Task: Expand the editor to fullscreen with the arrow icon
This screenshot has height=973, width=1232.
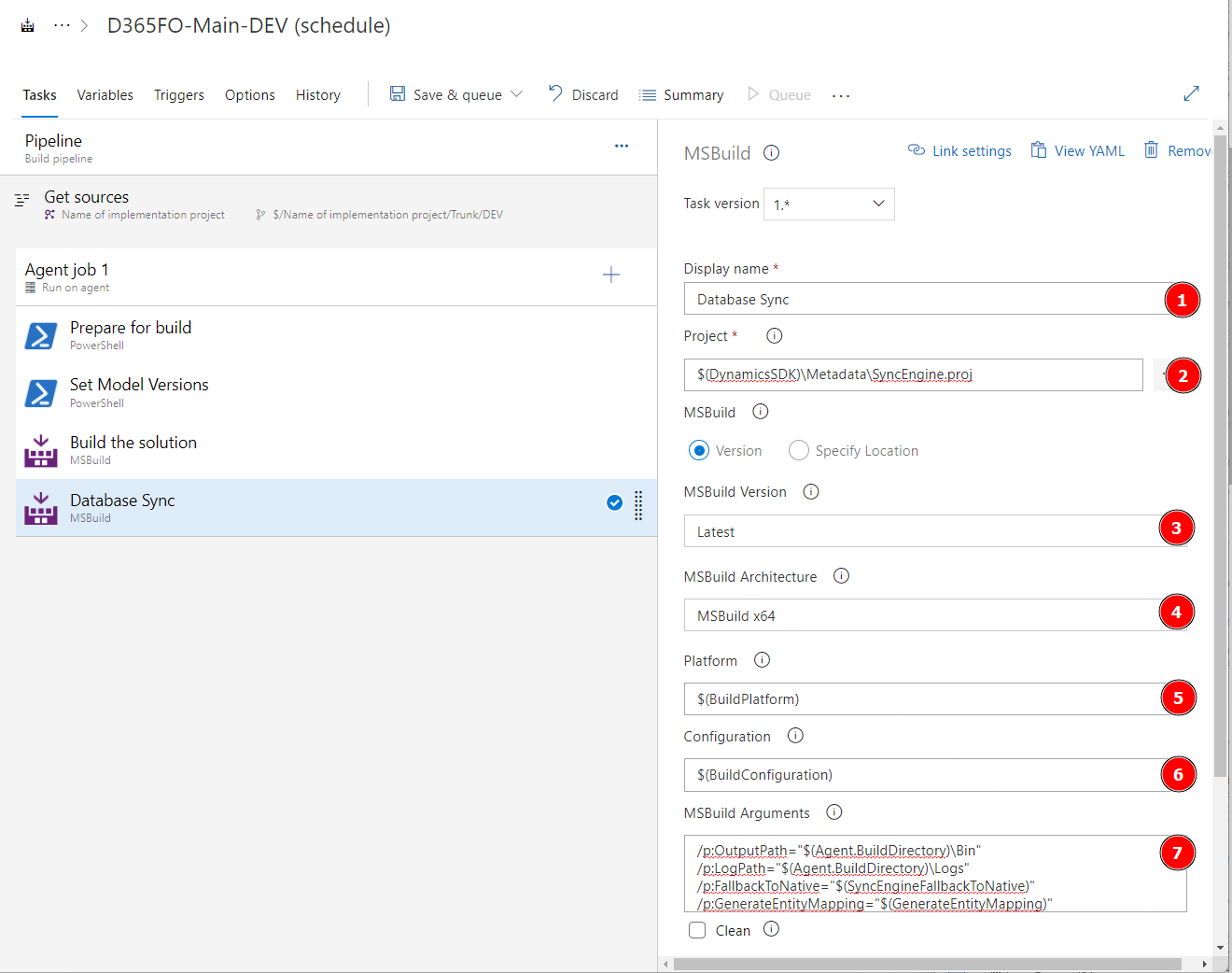Action: pos(1192,93)
